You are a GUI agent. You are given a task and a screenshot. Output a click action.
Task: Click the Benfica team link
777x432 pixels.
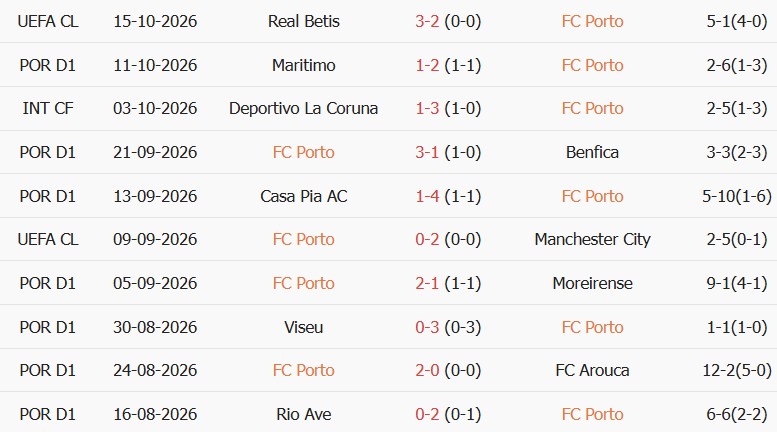pyautogui.click(x=592, y=152)
